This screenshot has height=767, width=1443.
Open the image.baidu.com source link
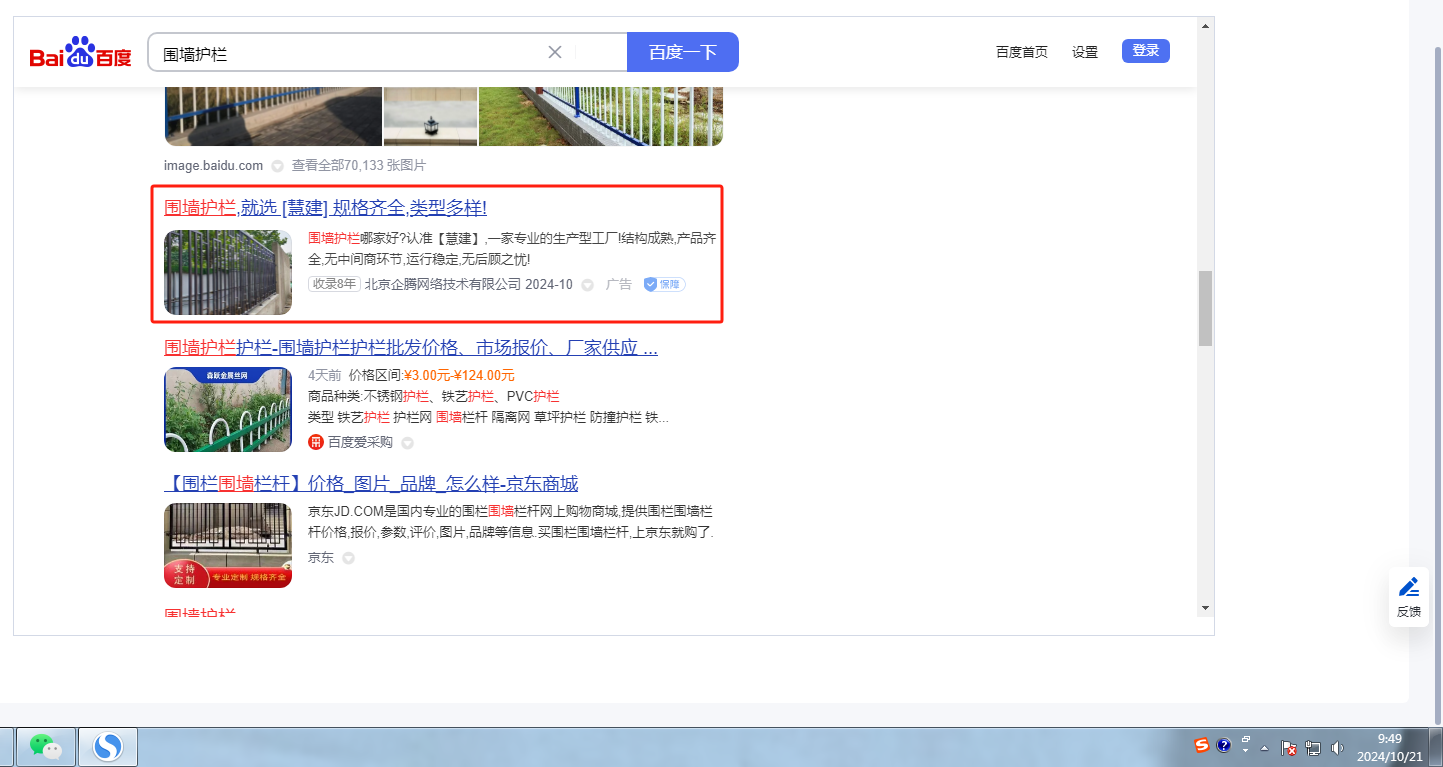(213, 165)
